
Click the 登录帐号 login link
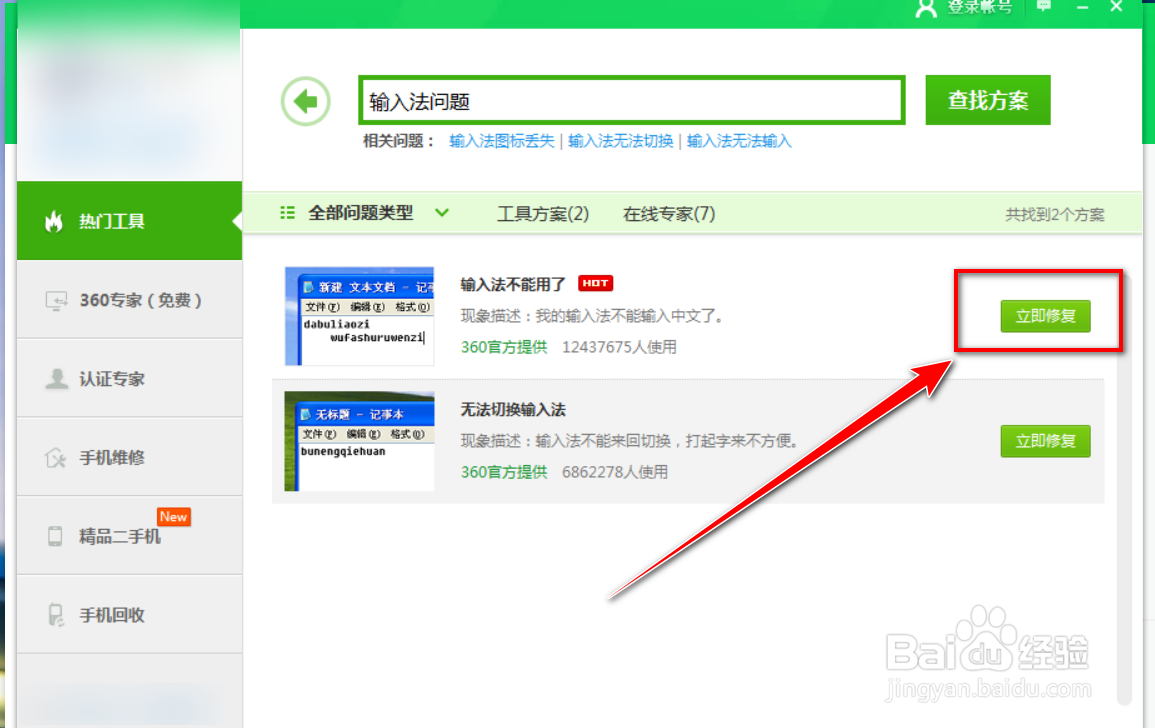979,7
